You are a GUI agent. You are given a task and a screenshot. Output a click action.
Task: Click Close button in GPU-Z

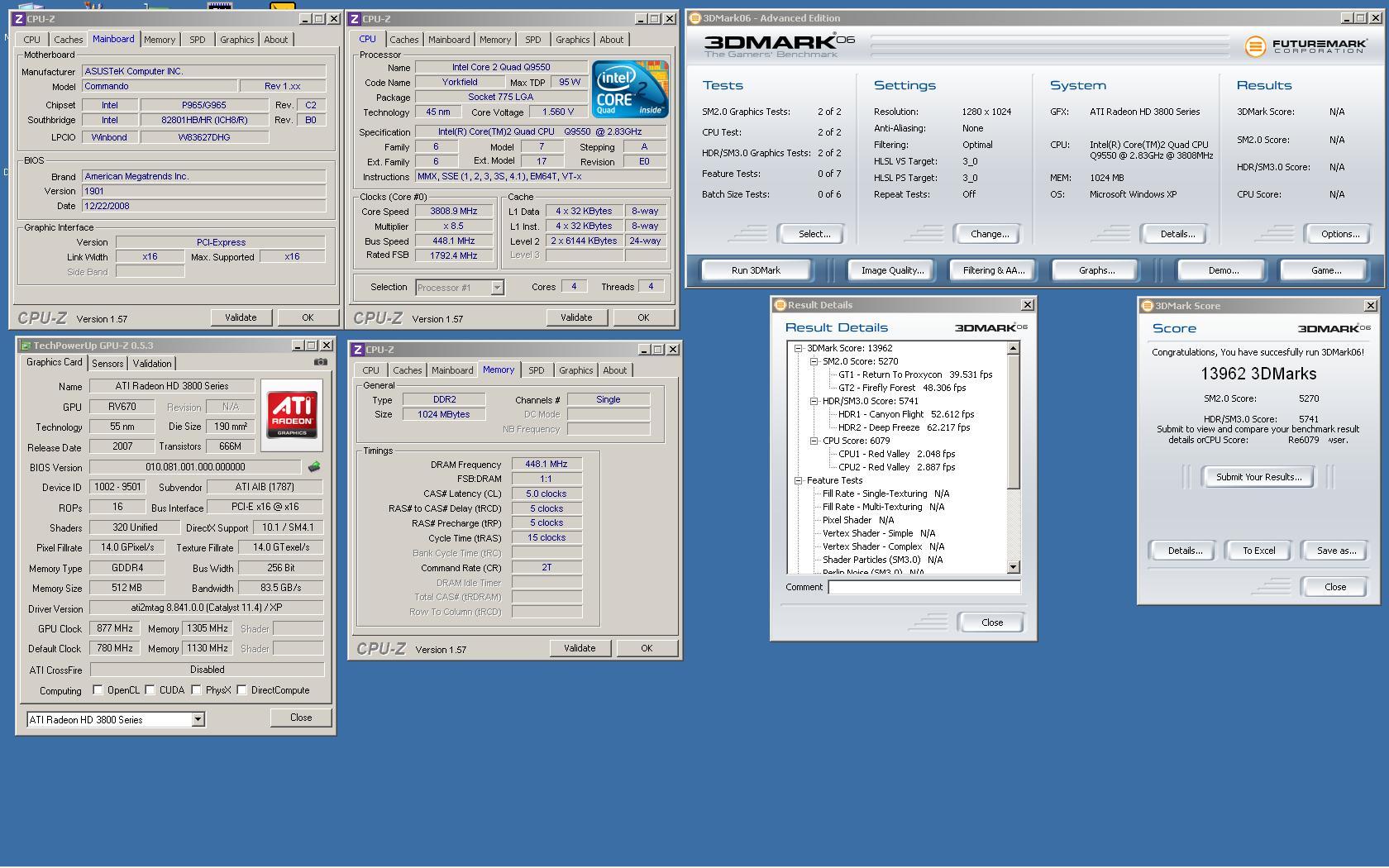coord(301,718)
